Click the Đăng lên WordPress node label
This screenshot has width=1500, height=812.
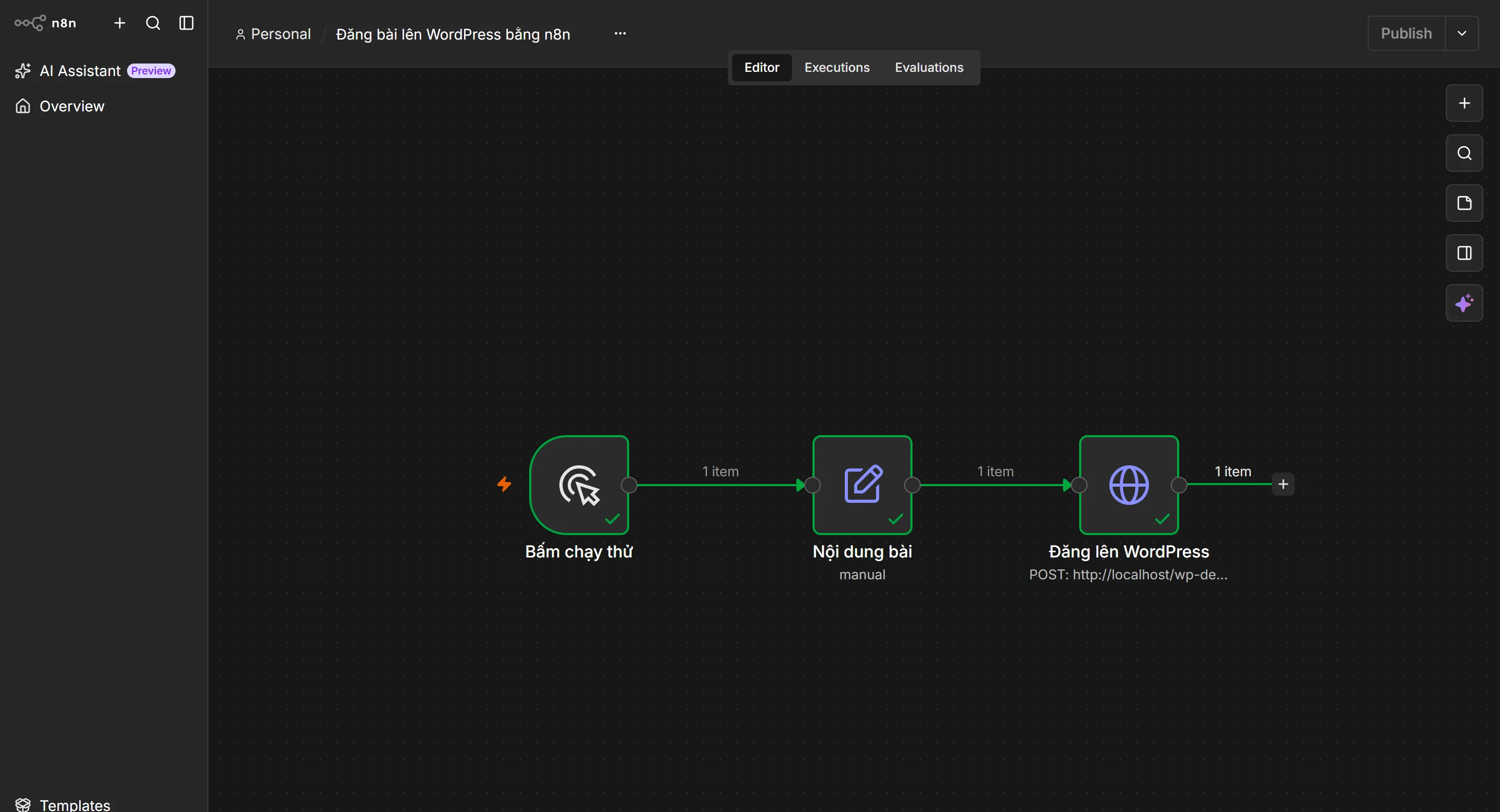1129,552
